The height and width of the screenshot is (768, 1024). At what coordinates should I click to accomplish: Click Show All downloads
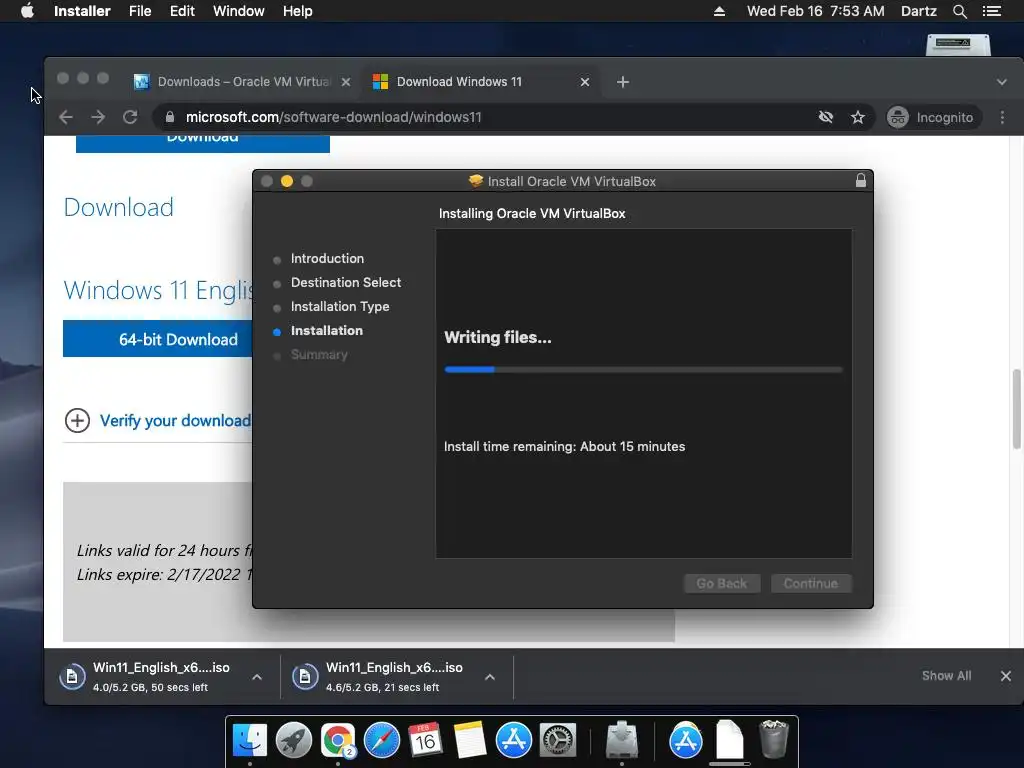click(946, 676)
